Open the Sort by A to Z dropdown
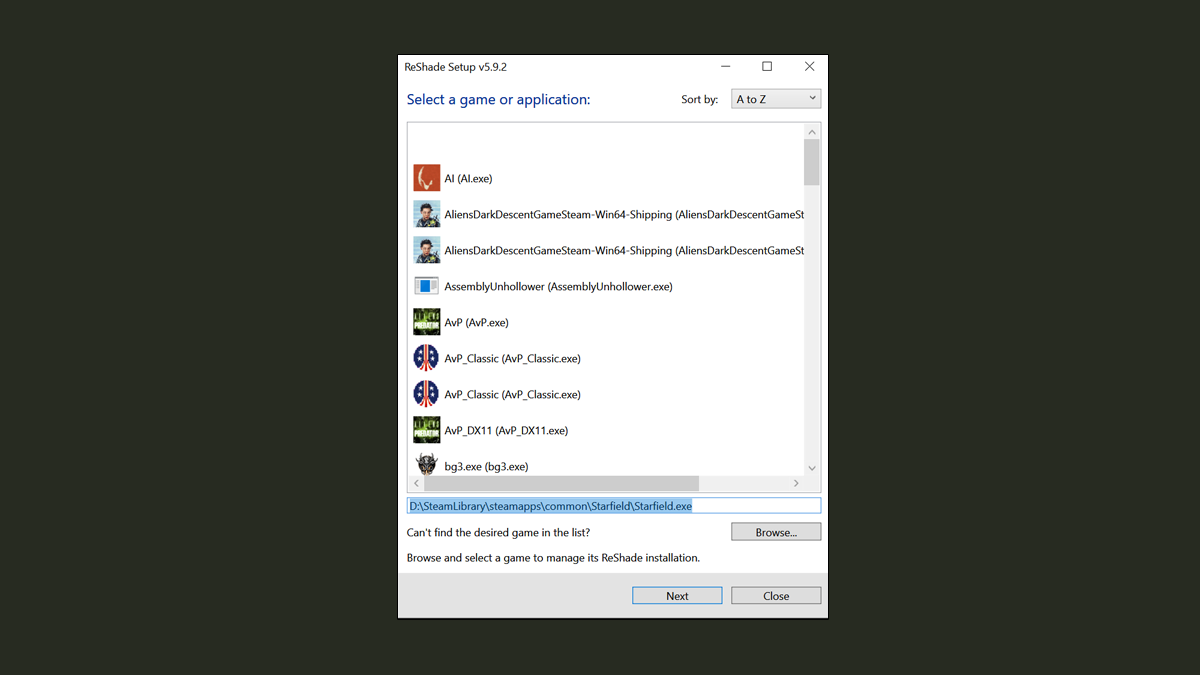Image resolution: width=1200 pixels, height=675 pixels. point(776,99)
